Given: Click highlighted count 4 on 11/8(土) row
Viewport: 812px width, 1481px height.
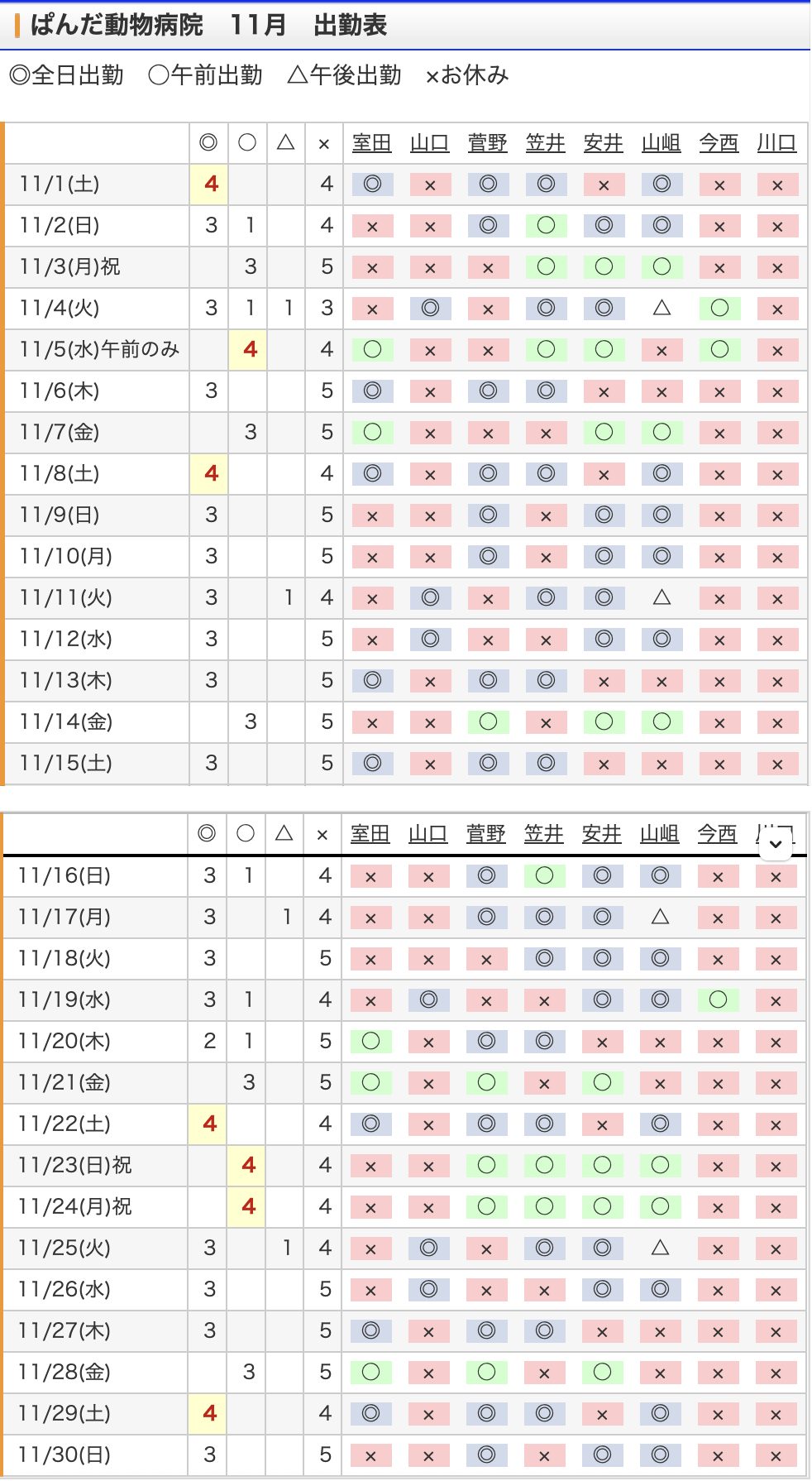Looking at the screenshot, I should (211, 474).
